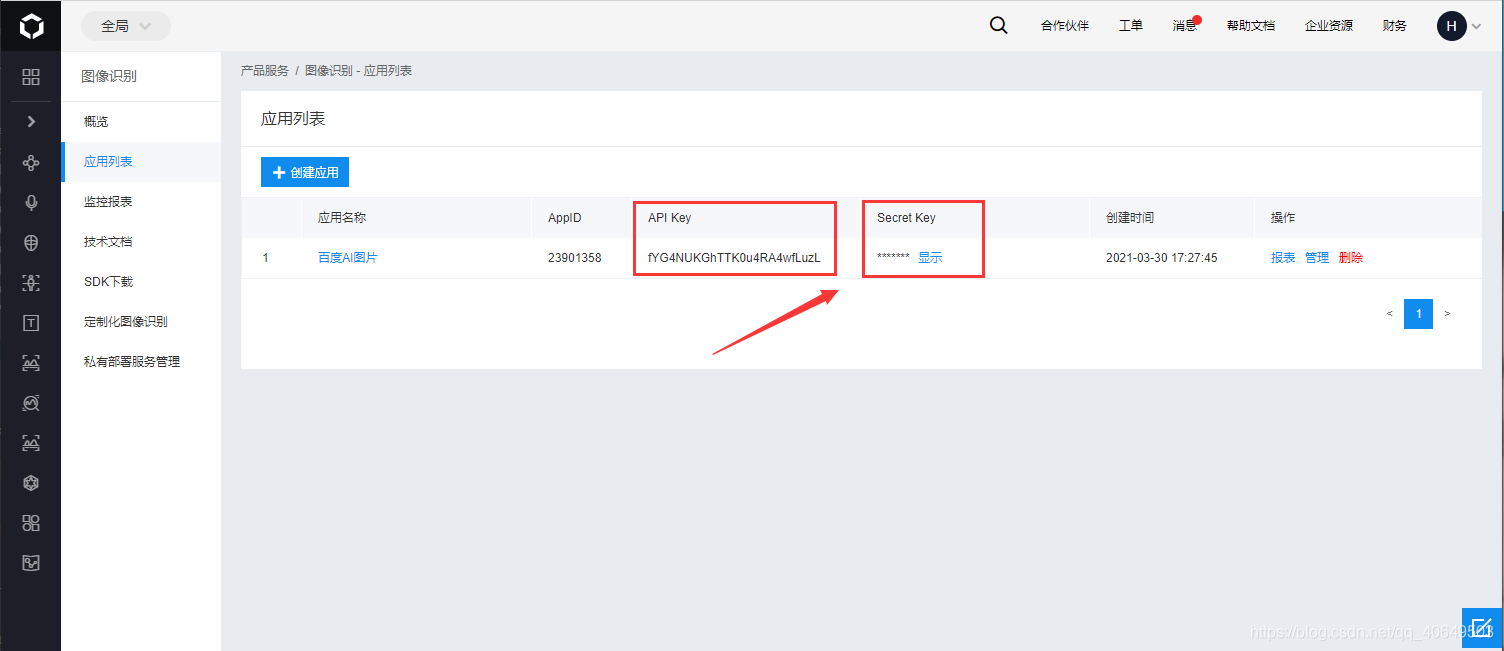
Task: Click the 报表 action link
Action: (x=1283, y=258)
